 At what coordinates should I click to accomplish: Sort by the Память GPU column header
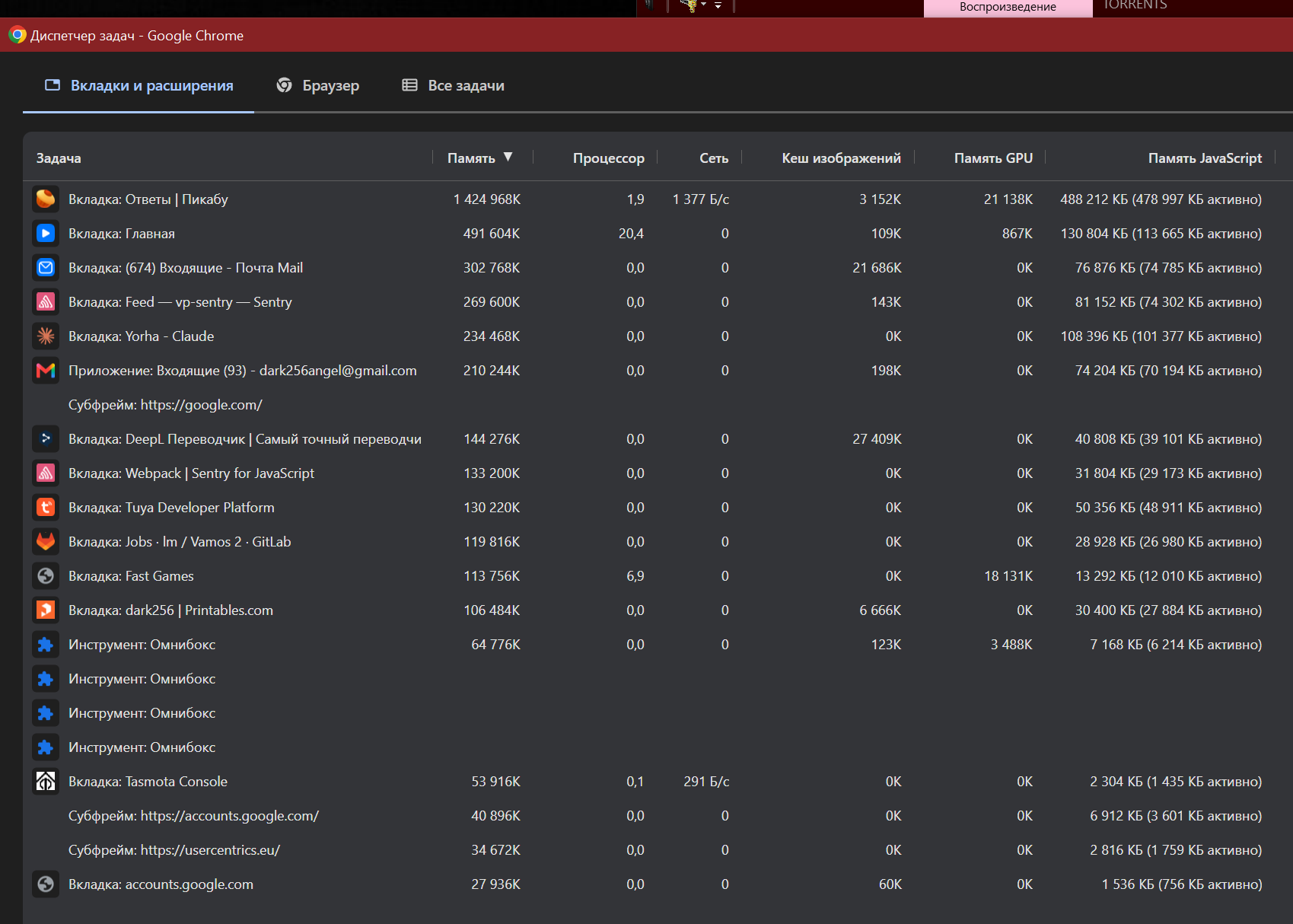[993, 158]
